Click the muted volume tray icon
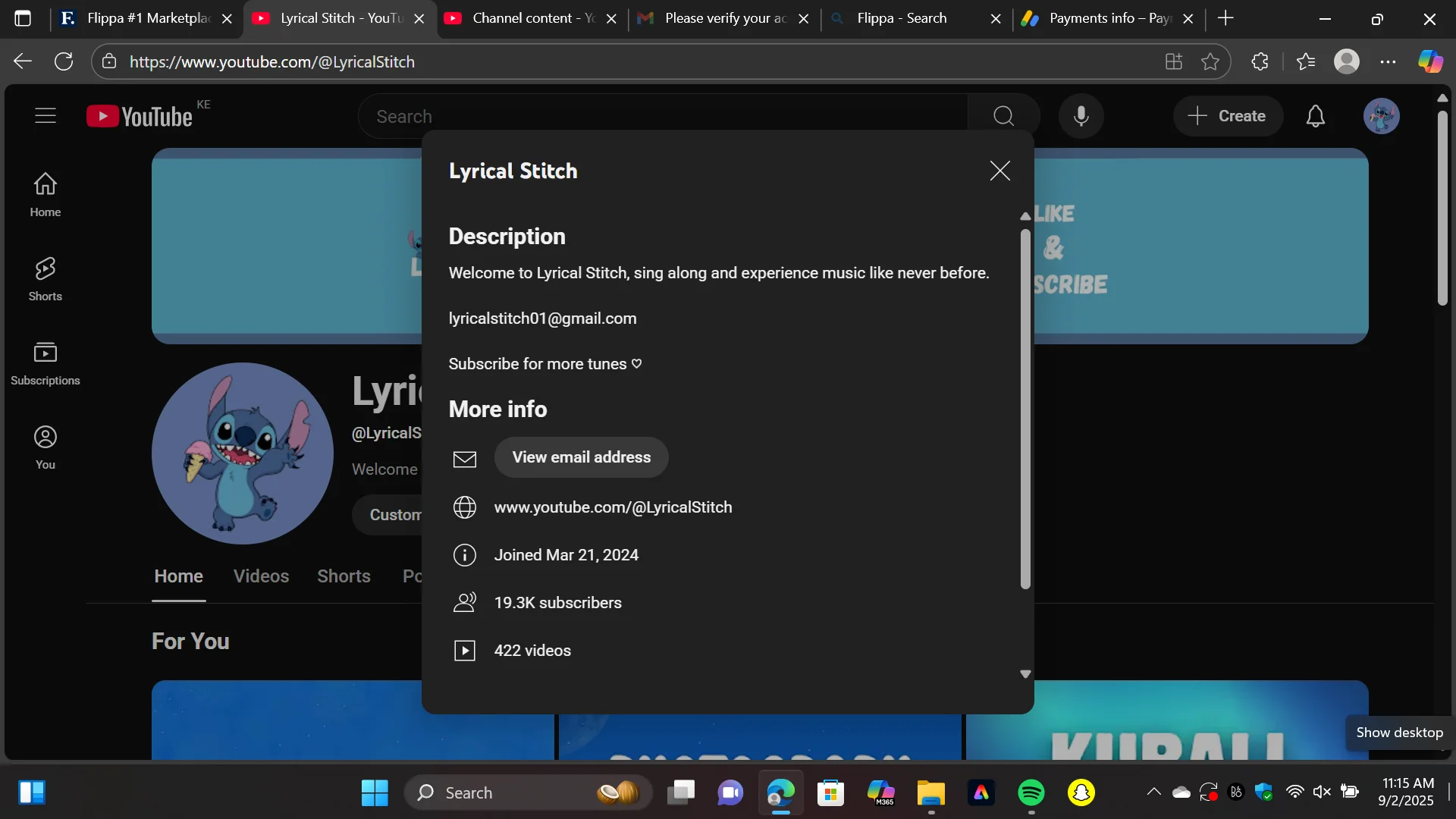The image size is (1456, 819). (1322, 792)
